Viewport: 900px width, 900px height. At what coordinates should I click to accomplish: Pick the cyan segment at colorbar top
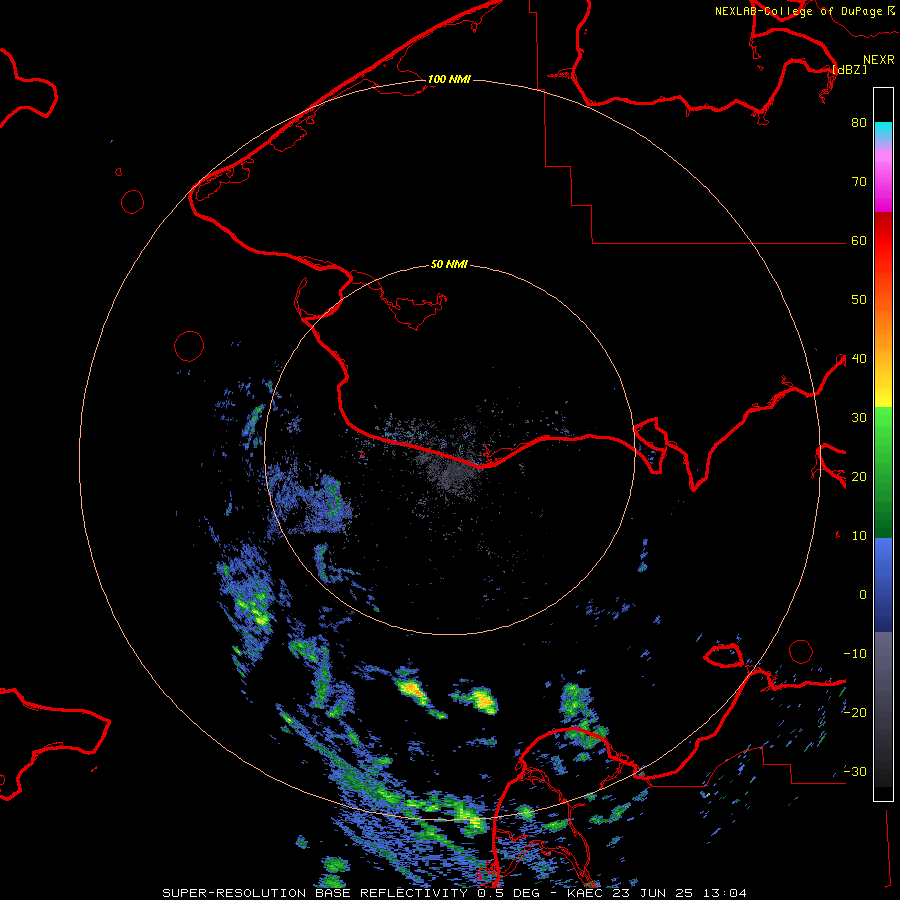[x=883, y=131]
